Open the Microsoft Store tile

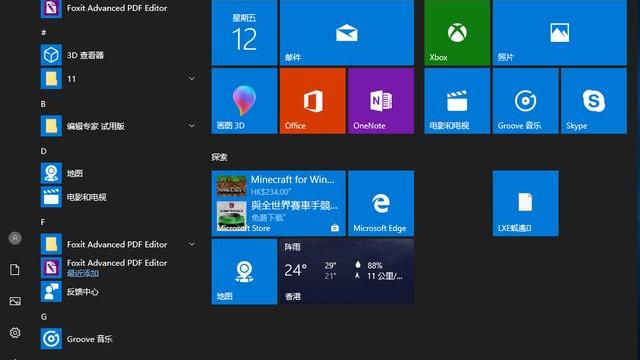coord(278,203)
